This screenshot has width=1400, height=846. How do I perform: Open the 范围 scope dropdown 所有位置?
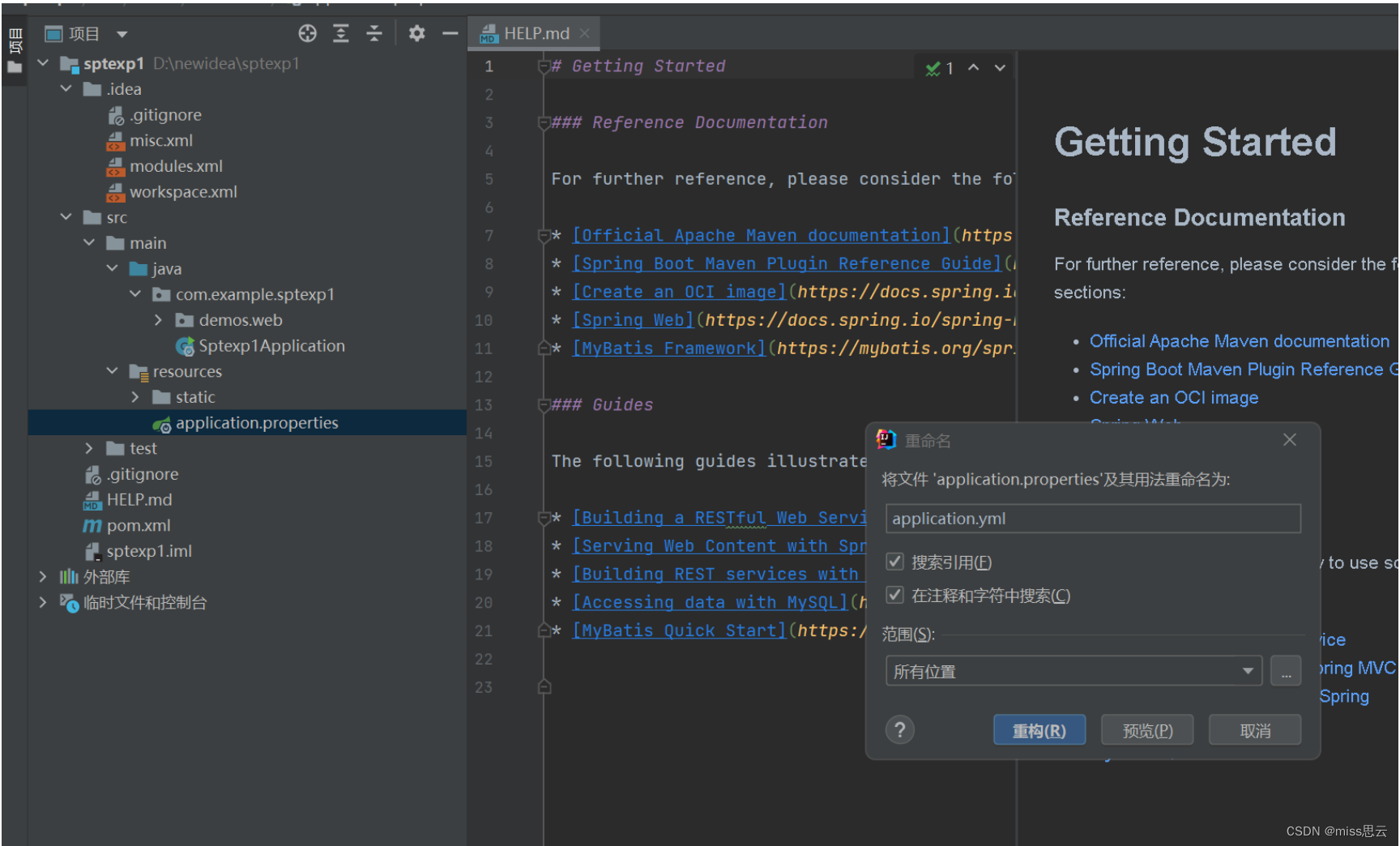point(1073,671)
